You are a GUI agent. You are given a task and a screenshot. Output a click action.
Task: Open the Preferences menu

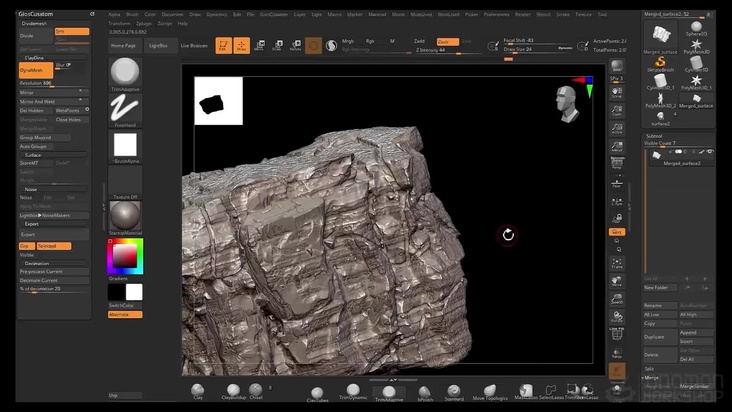coord(496,14)
